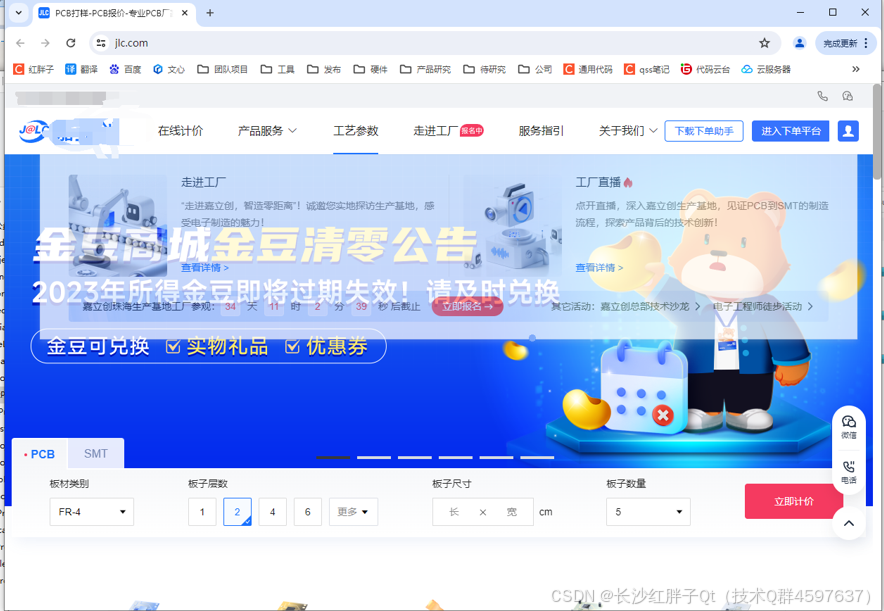Viewport: 884px width, 611px height.
Task: Open the 更多 layers dropdown
Action: (x=353, y=512)
